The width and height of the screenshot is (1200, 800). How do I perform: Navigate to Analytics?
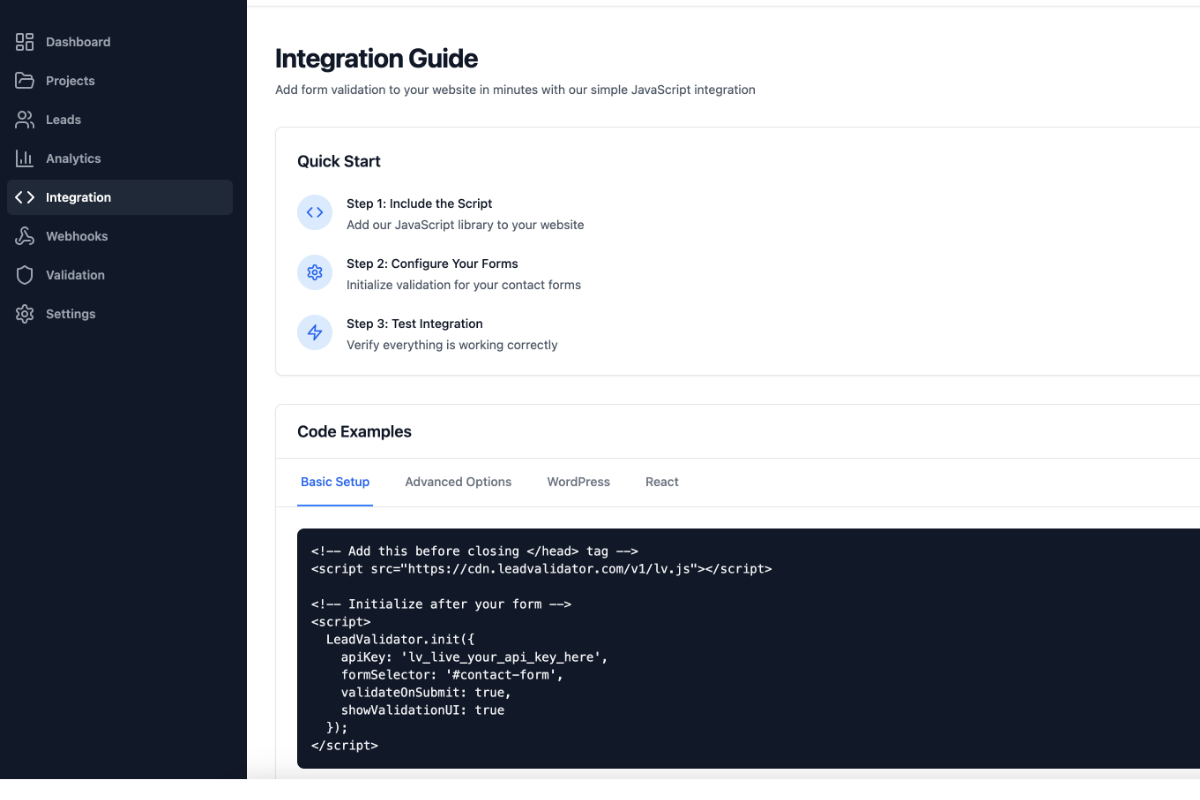coord(120,159)
